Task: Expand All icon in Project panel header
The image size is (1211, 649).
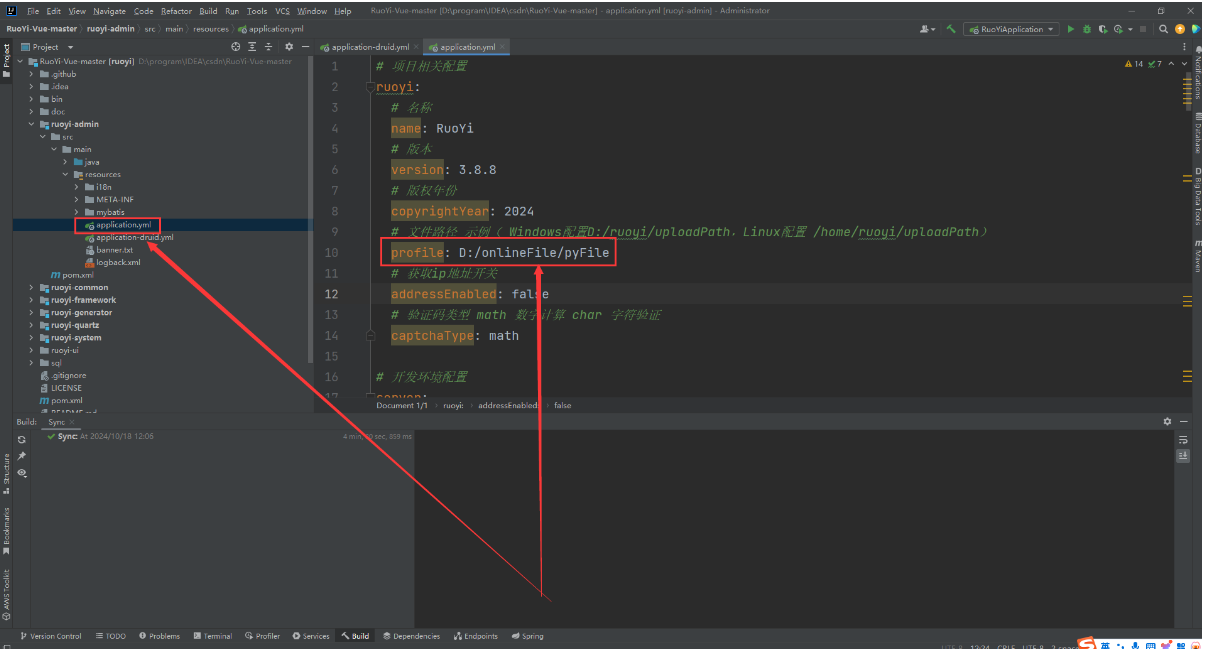Action: click(x=252, y=47)
